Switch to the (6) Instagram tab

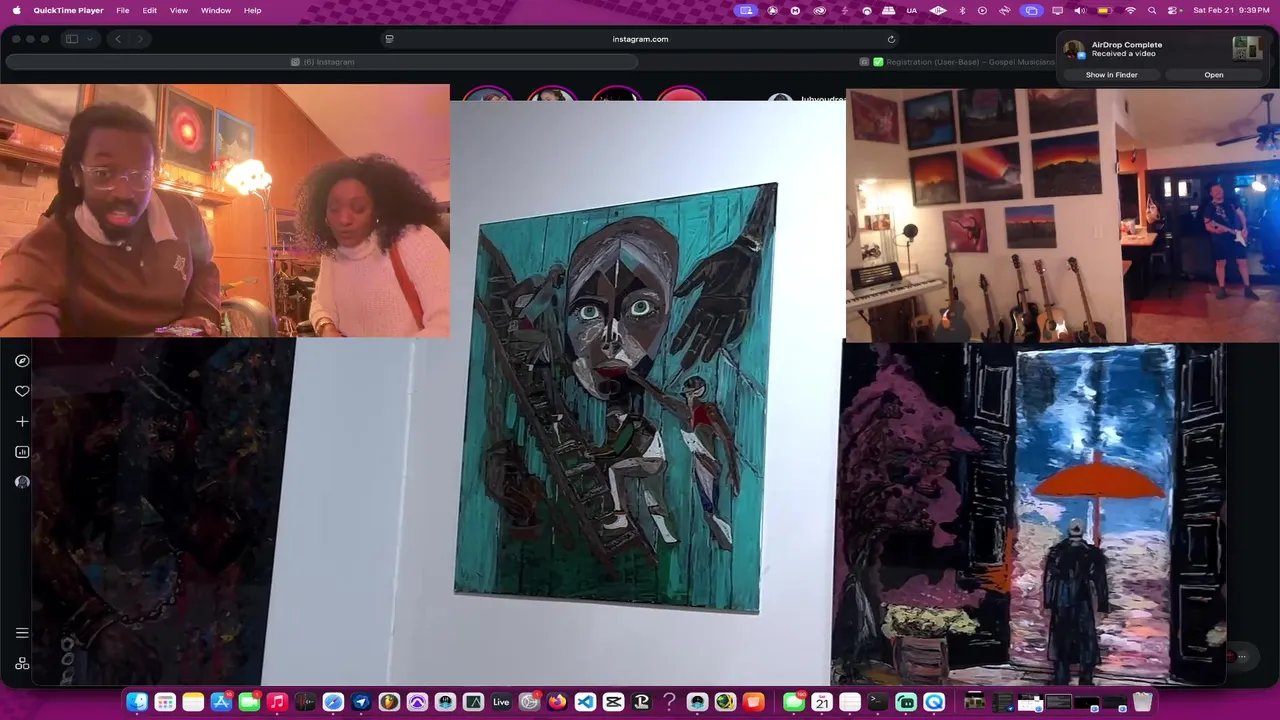point(322,62)
